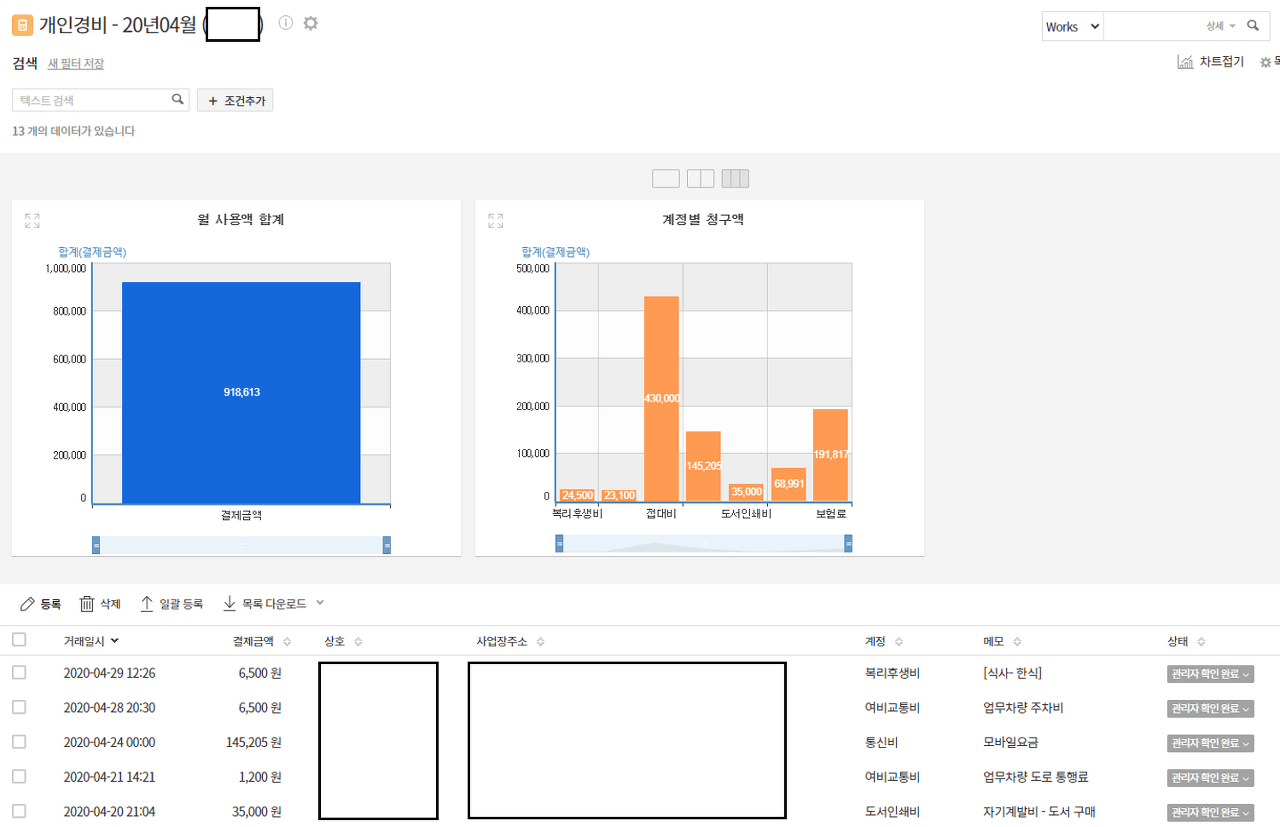Click the 조건추가 button
The height and width of the screenshot is (827, 1280).
point(235,100)
